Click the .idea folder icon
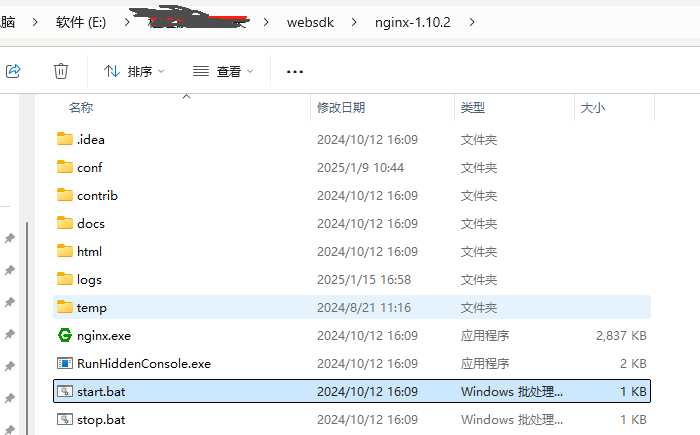 tap(65, 139)
